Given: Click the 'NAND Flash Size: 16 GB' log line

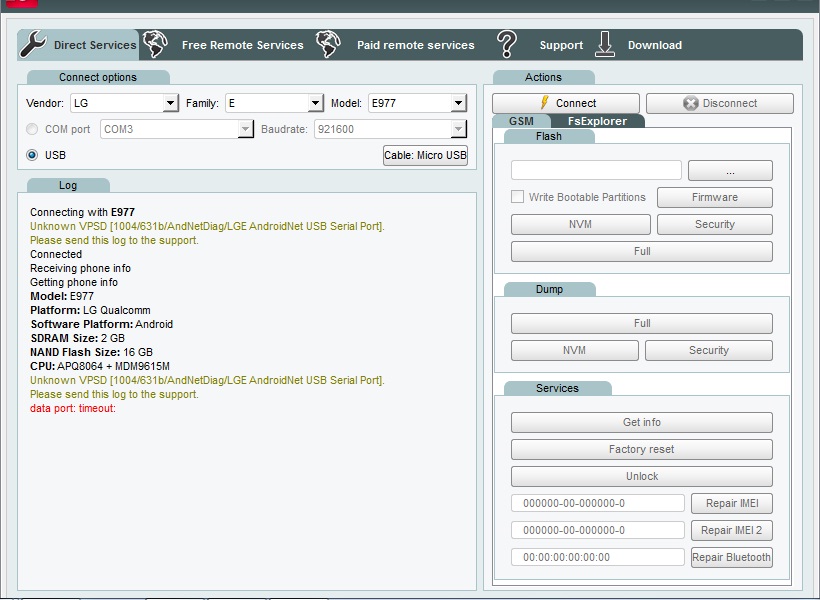Looking at the screenshot, I should 92,352.
